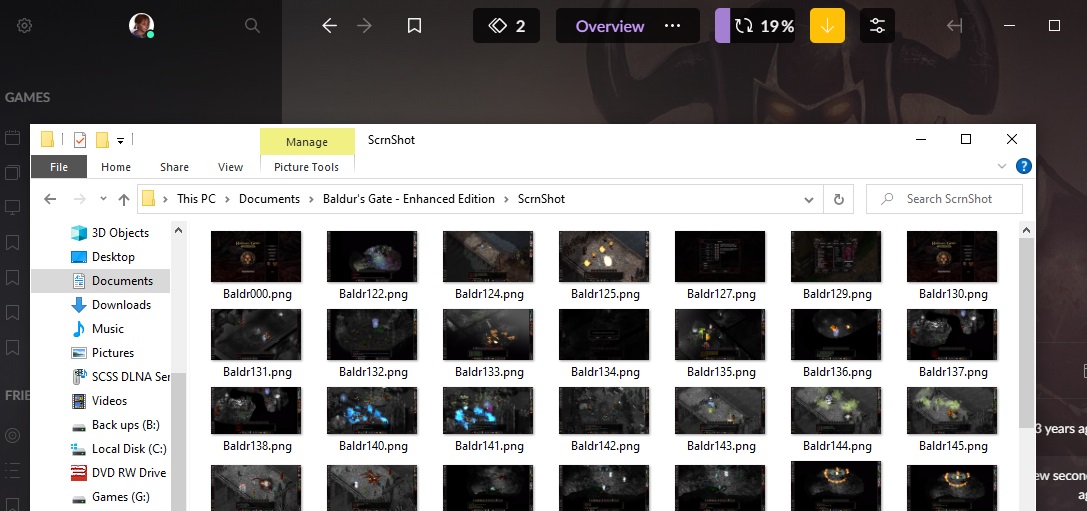Click the GOG sidebar calendar icon under Games
The width and height of the screenshot is (1087, 511).
click(12, 137)
